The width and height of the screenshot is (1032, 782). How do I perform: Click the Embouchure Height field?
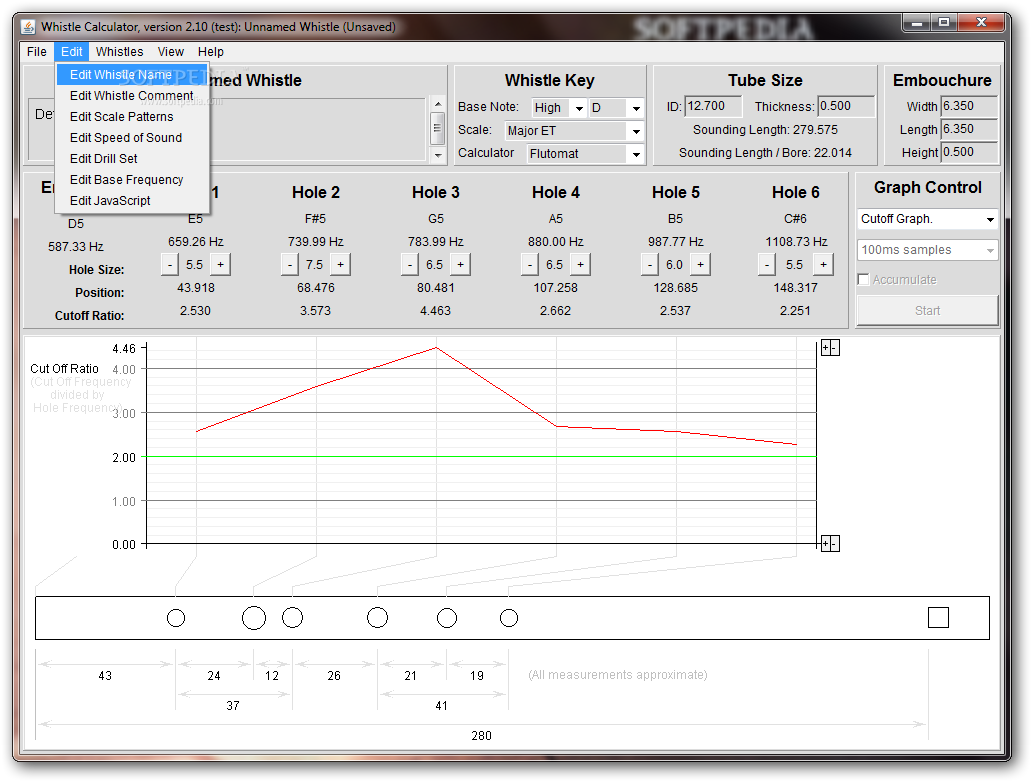coord(969,152)
